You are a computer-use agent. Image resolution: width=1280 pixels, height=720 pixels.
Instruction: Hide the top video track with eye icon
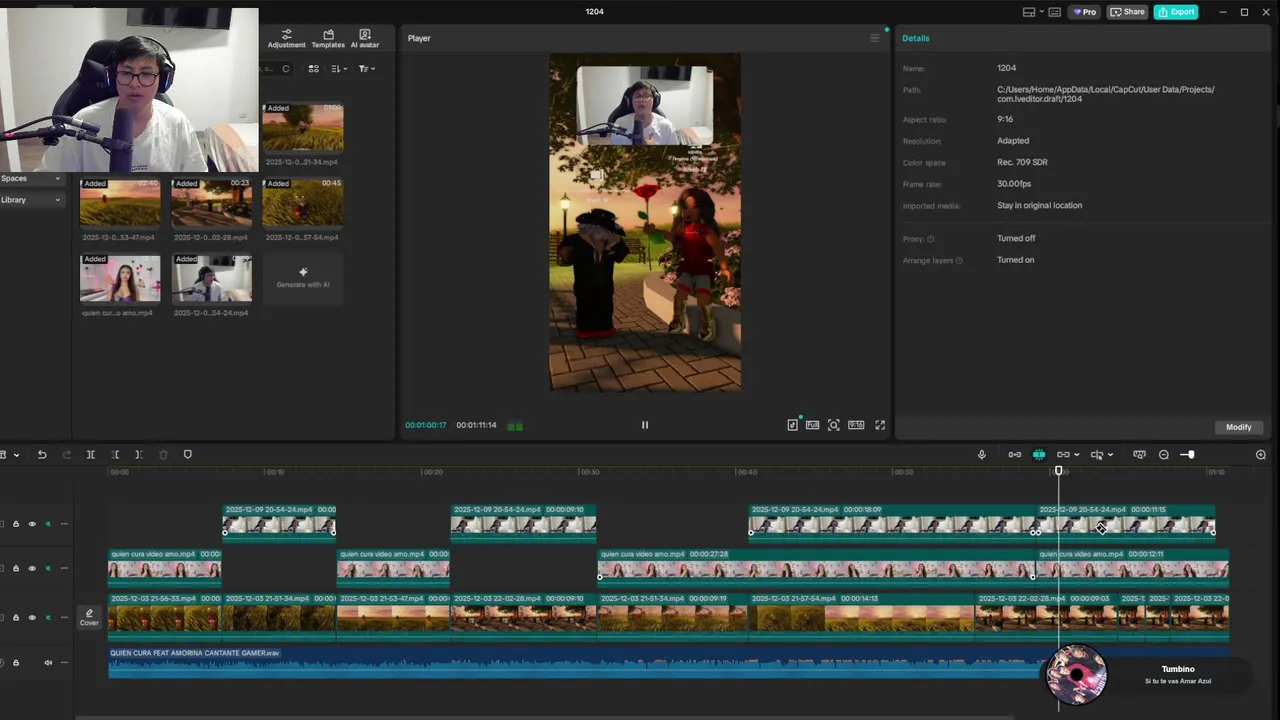[31, 524]
